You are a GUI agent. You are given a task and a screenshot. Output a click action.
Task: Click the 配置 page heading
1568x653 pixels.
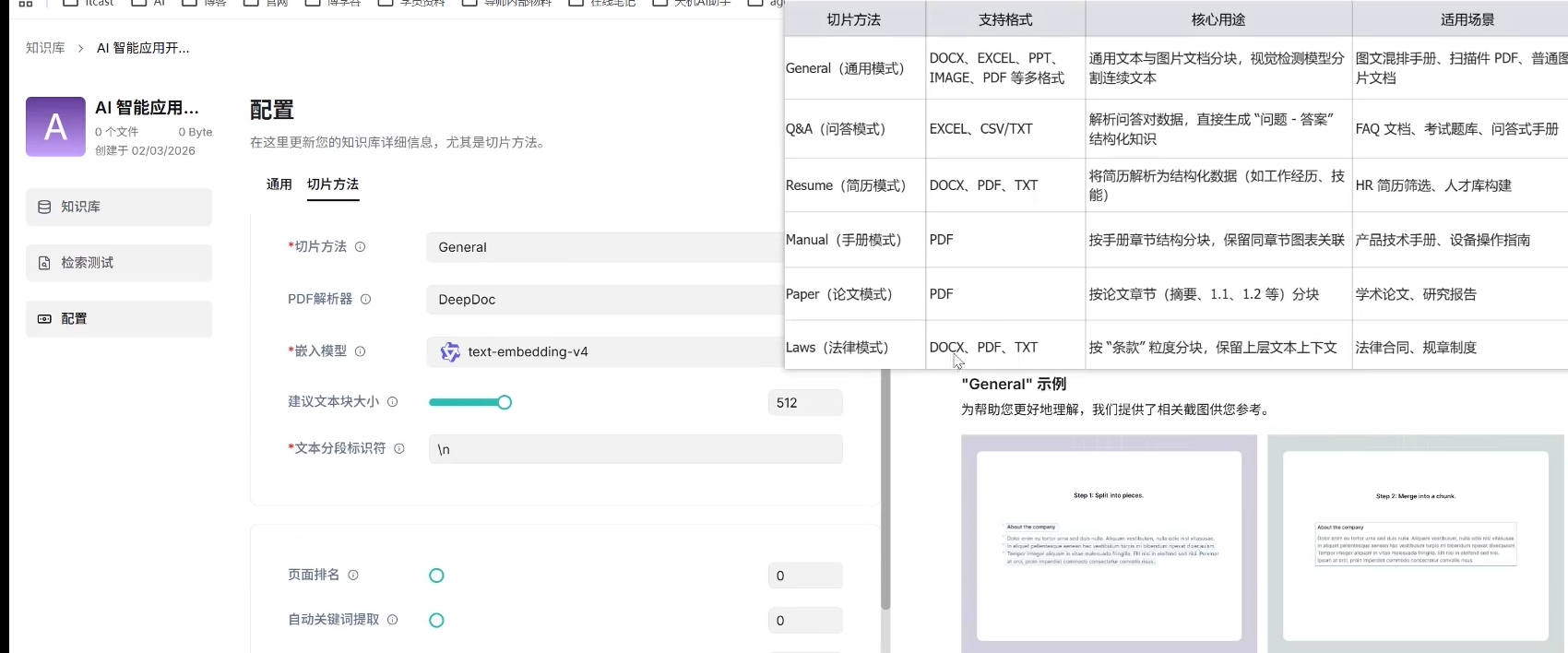pos(272,110)
